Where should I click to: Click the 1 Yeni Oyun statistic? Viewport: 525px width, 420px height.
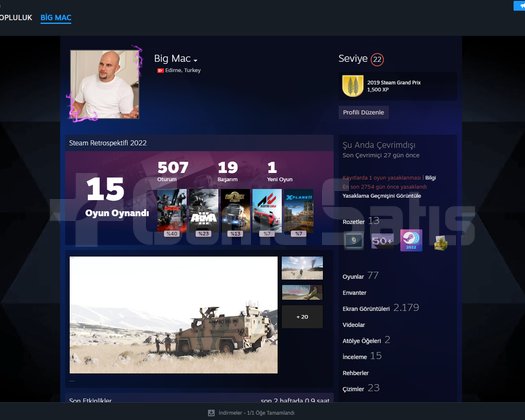pos(280,171)
